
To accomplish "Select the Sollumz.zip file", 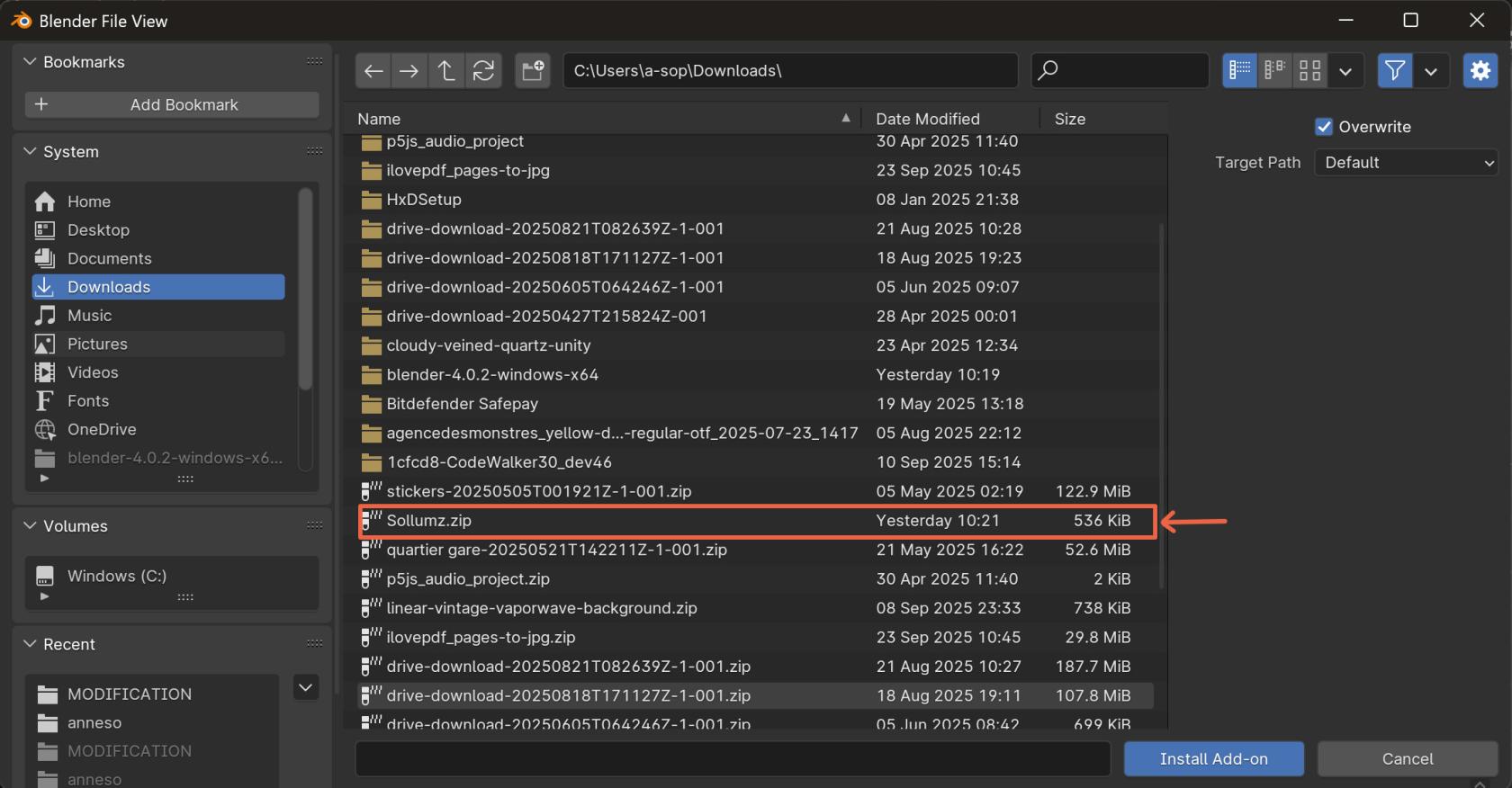I will [x=428, y=521].
